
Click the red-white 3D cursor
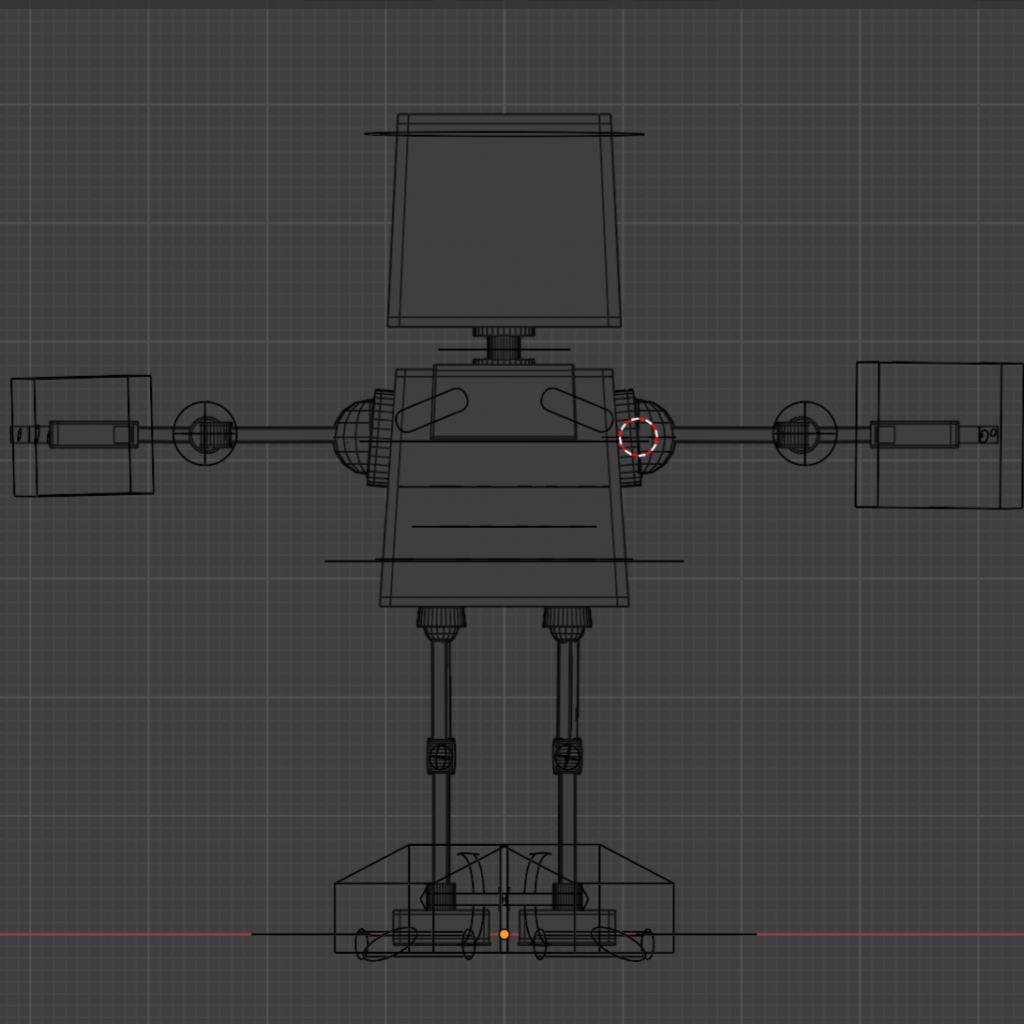(638, 437)
